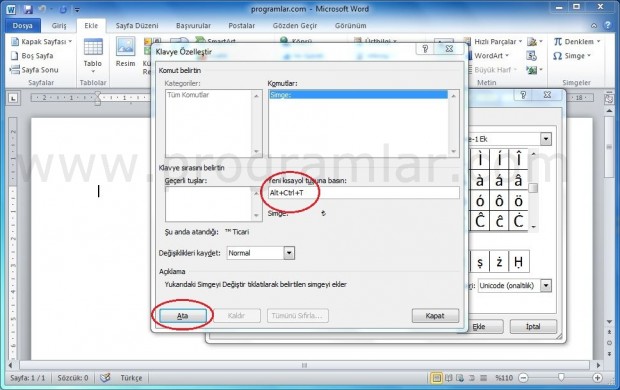This screenshot has height=390, width=620.
Task: Click the date and time icon in Metin group
Action: pyautogui.click(x=531, y=56)
